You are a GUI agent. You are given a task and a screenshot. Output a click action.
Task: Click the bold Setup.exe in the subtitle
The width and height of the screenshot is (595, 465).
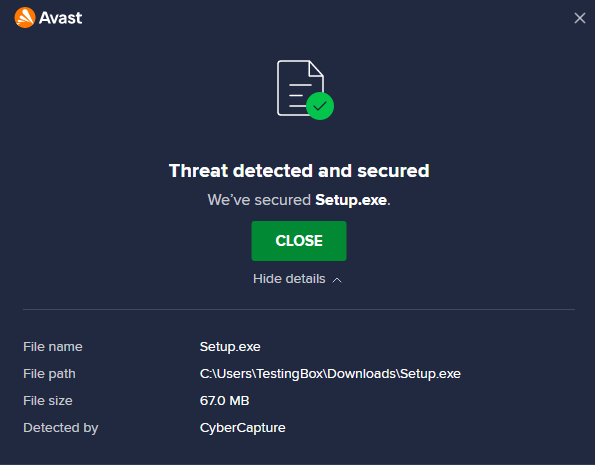coord(351,200)
